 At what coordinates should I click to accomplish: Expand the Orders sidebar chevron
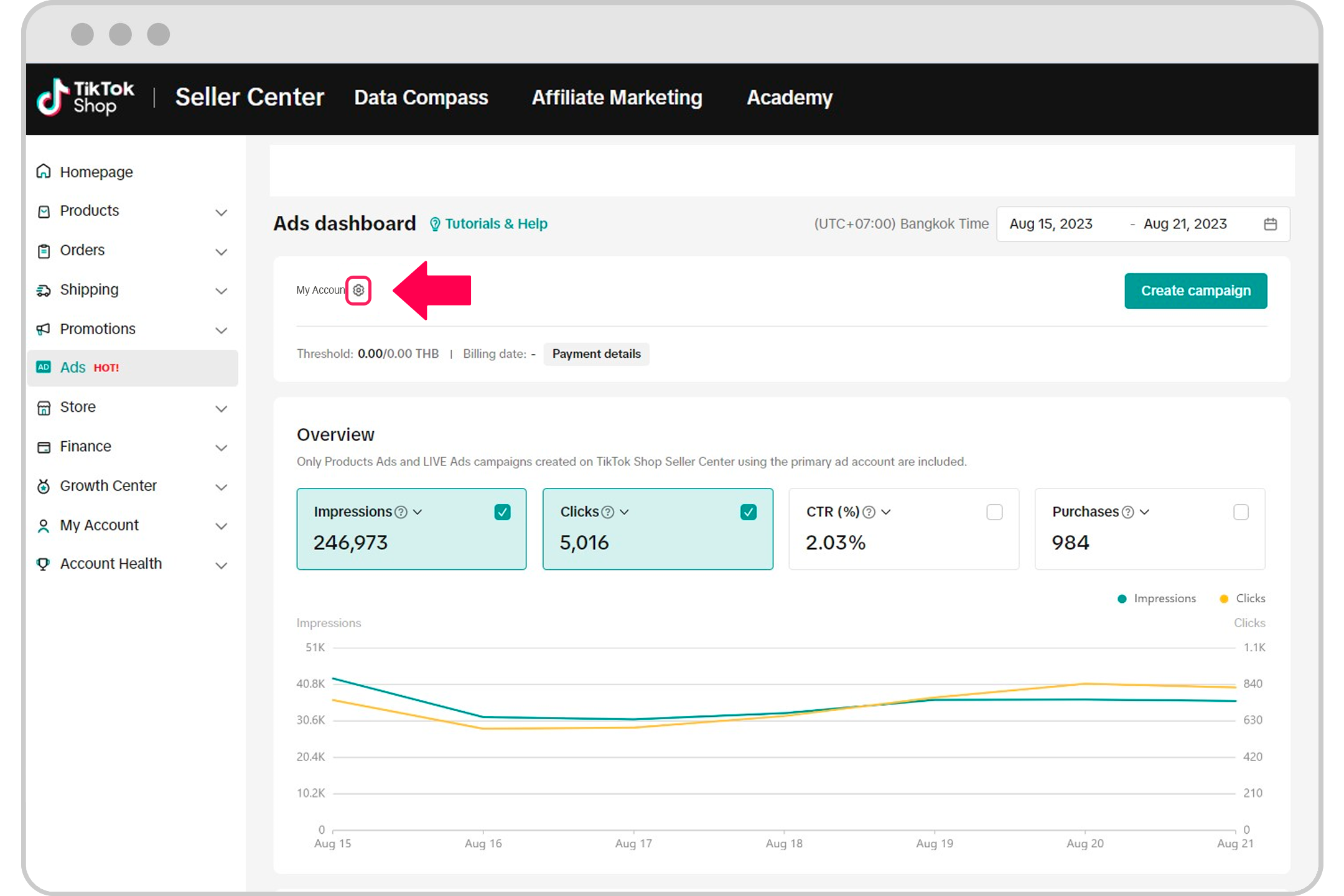(221, 252)
